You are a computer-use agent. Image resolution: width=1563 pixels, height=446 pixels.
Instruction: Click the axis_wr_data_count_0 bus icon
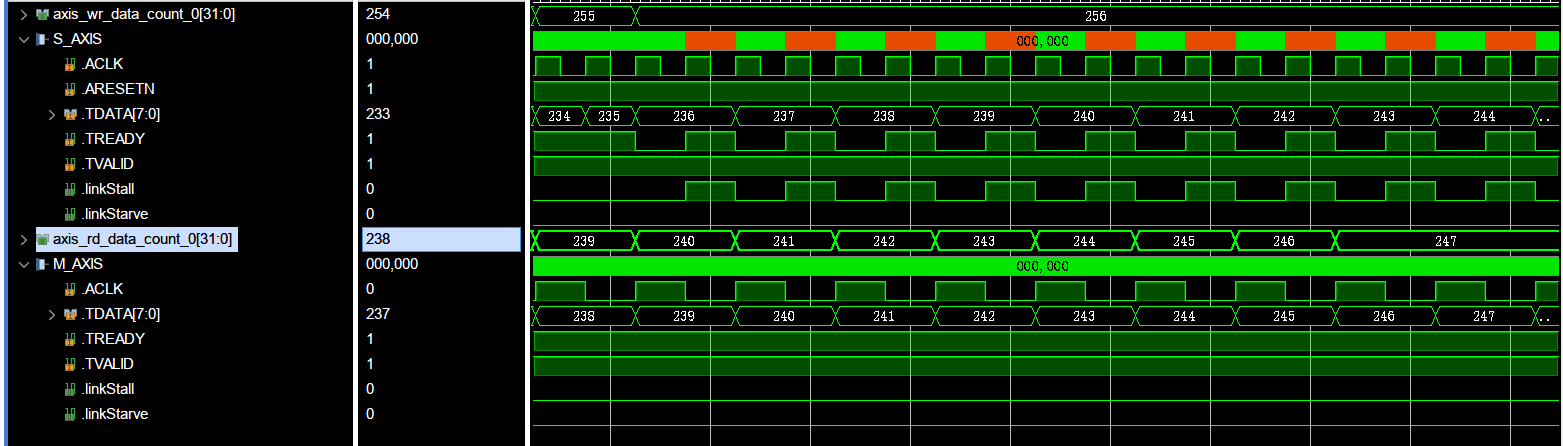coord(42,15)
